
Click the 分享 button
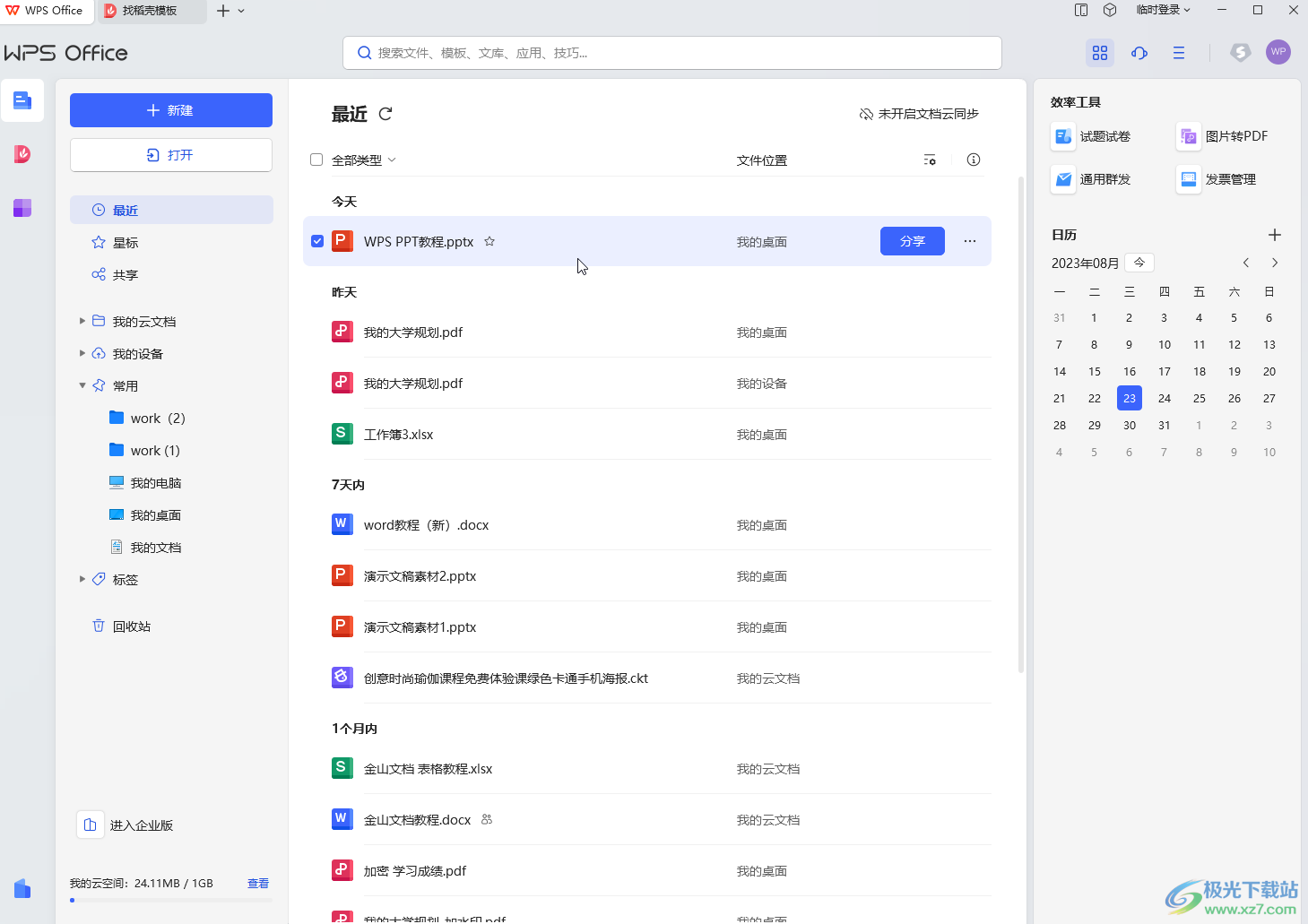pyautogui.click(x=913, y=241)
